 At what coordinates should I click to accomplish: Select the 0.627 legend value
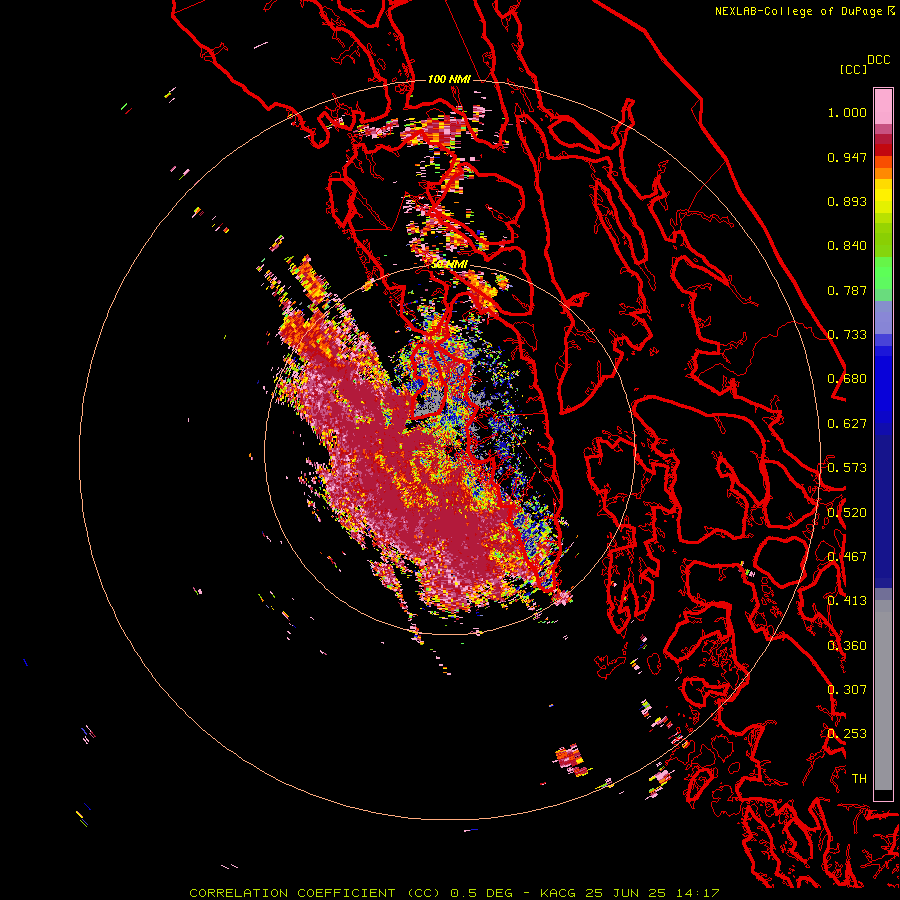(x=847, y=424)
